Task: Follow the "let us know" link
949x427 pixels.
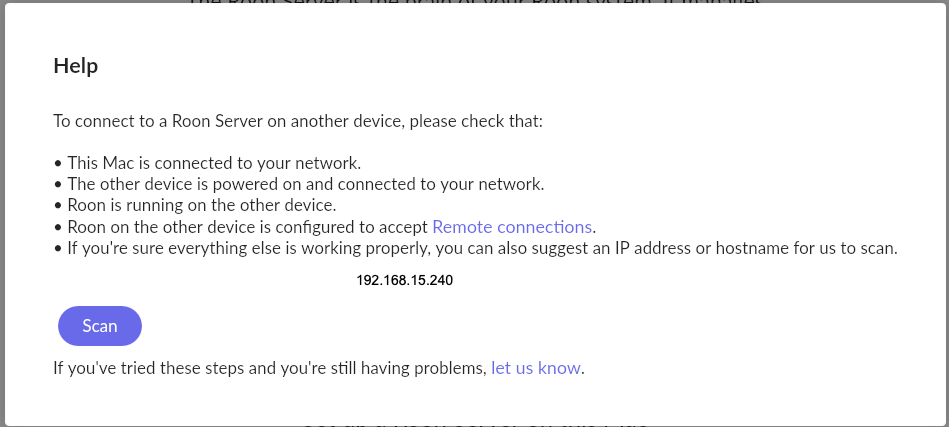Action: [535, 368]
